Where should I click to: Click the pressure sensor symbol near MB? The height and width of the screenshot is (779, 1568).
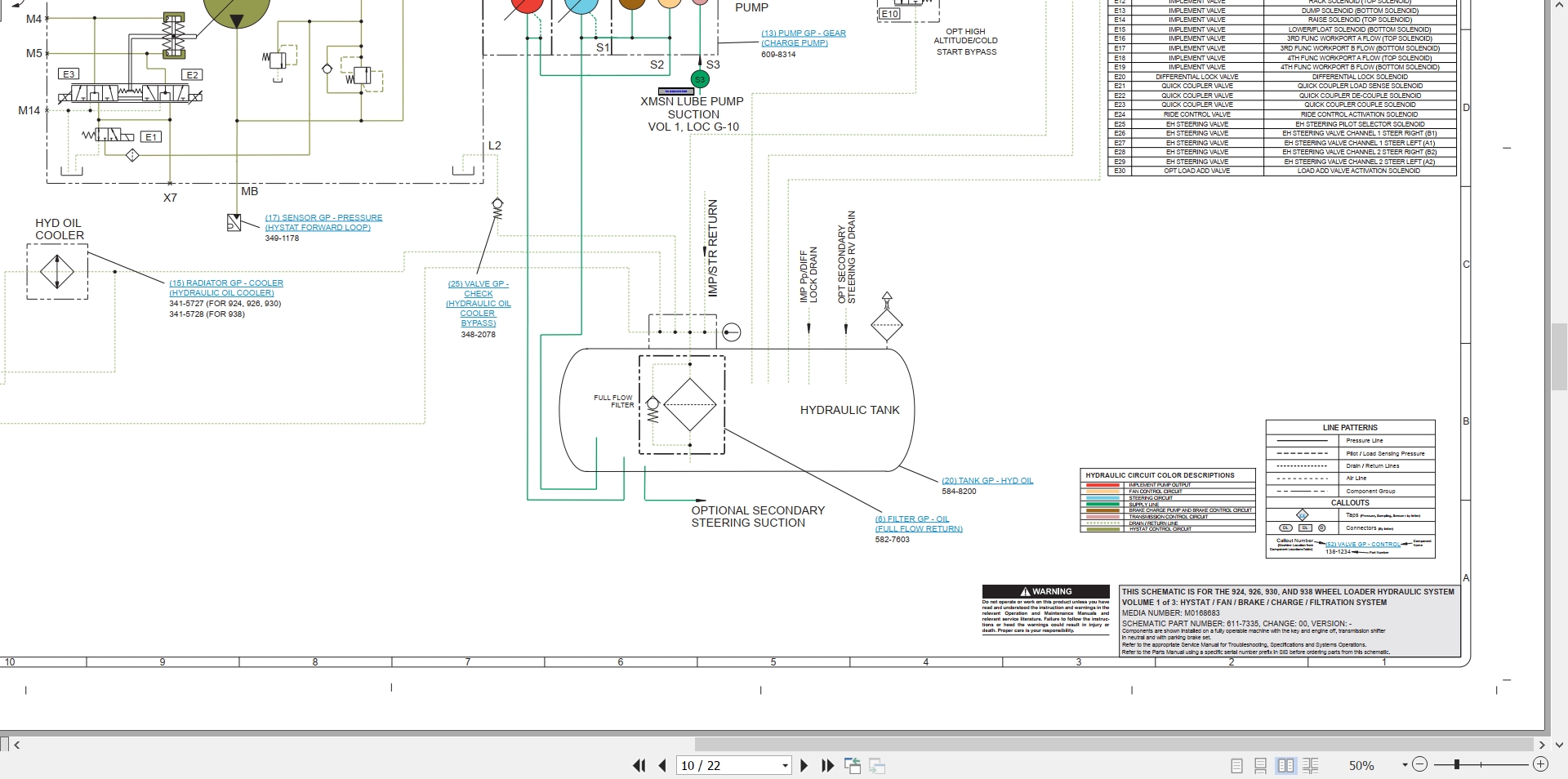[234, 223]
